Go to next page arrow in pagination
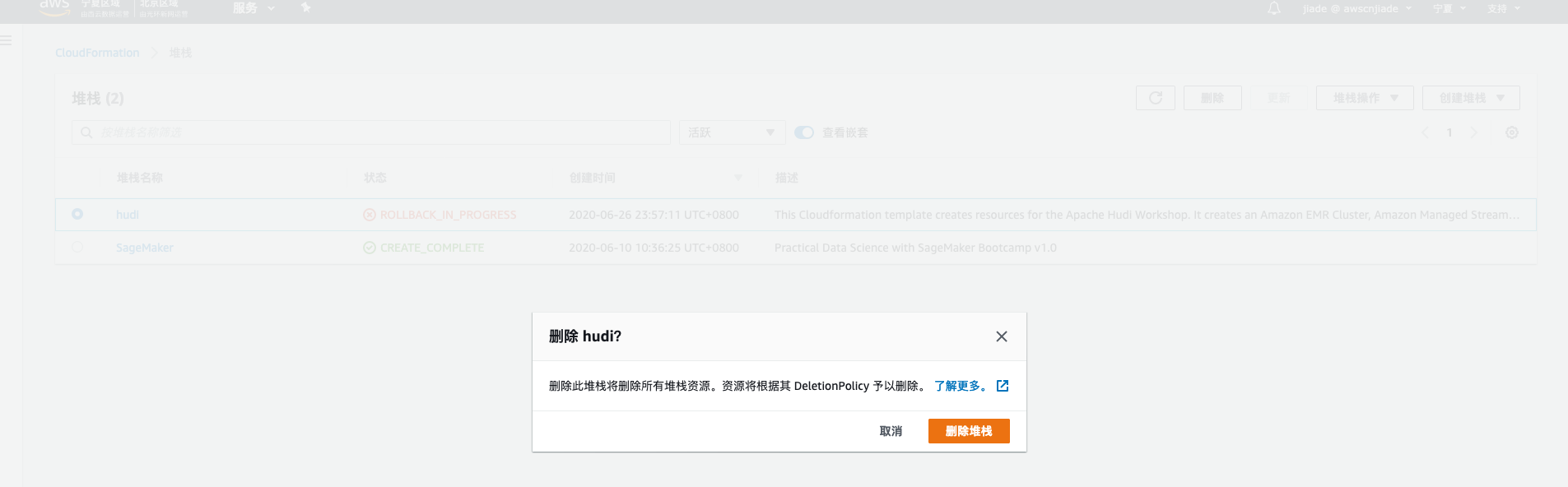Screen dimensions: 1568x487 tap(1473, 132)
